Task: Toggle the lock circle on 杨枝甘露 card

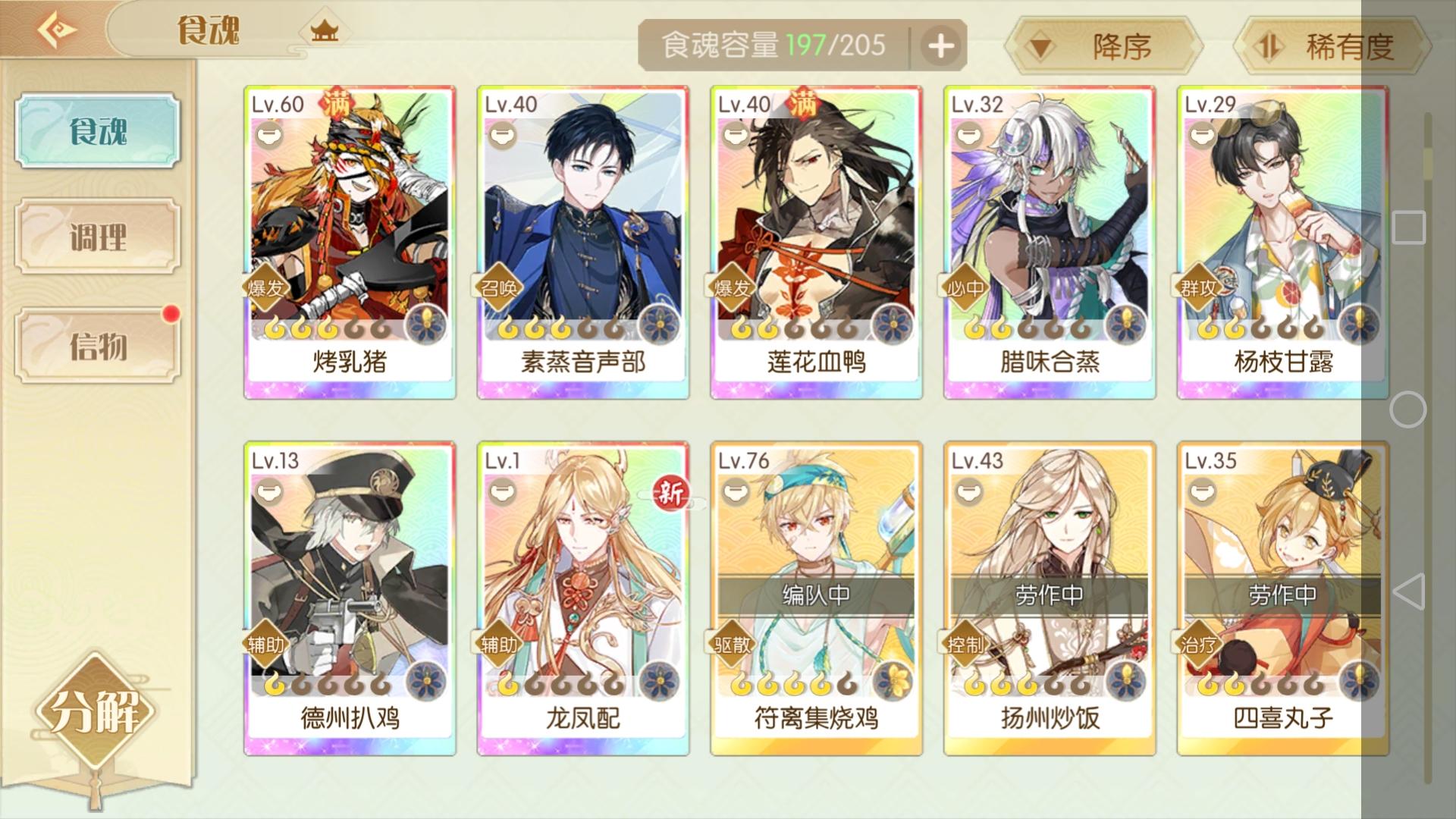Action: (1200, 136)
